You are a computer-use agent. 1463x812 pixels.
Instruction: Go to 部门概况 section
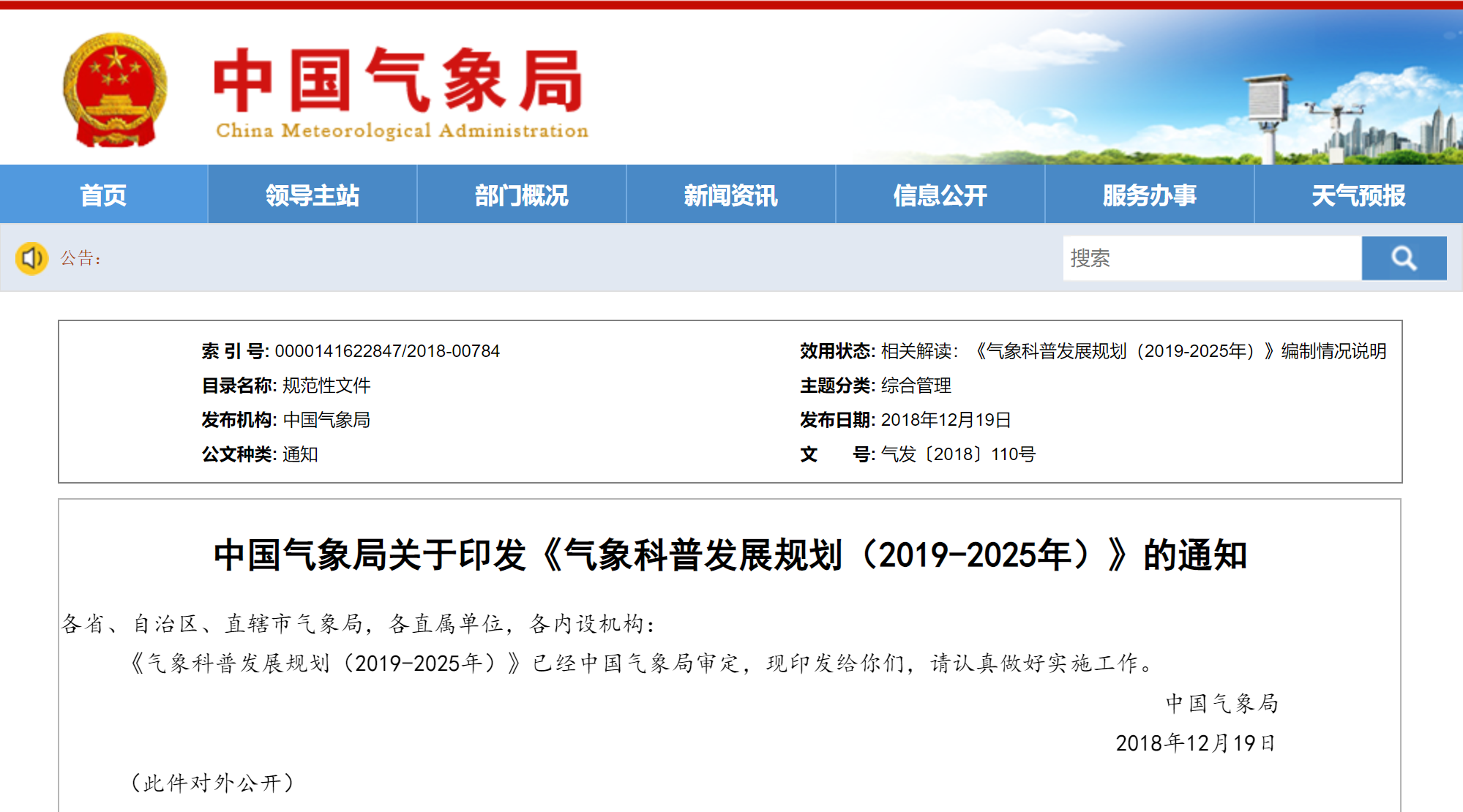[x=521, y=195]
